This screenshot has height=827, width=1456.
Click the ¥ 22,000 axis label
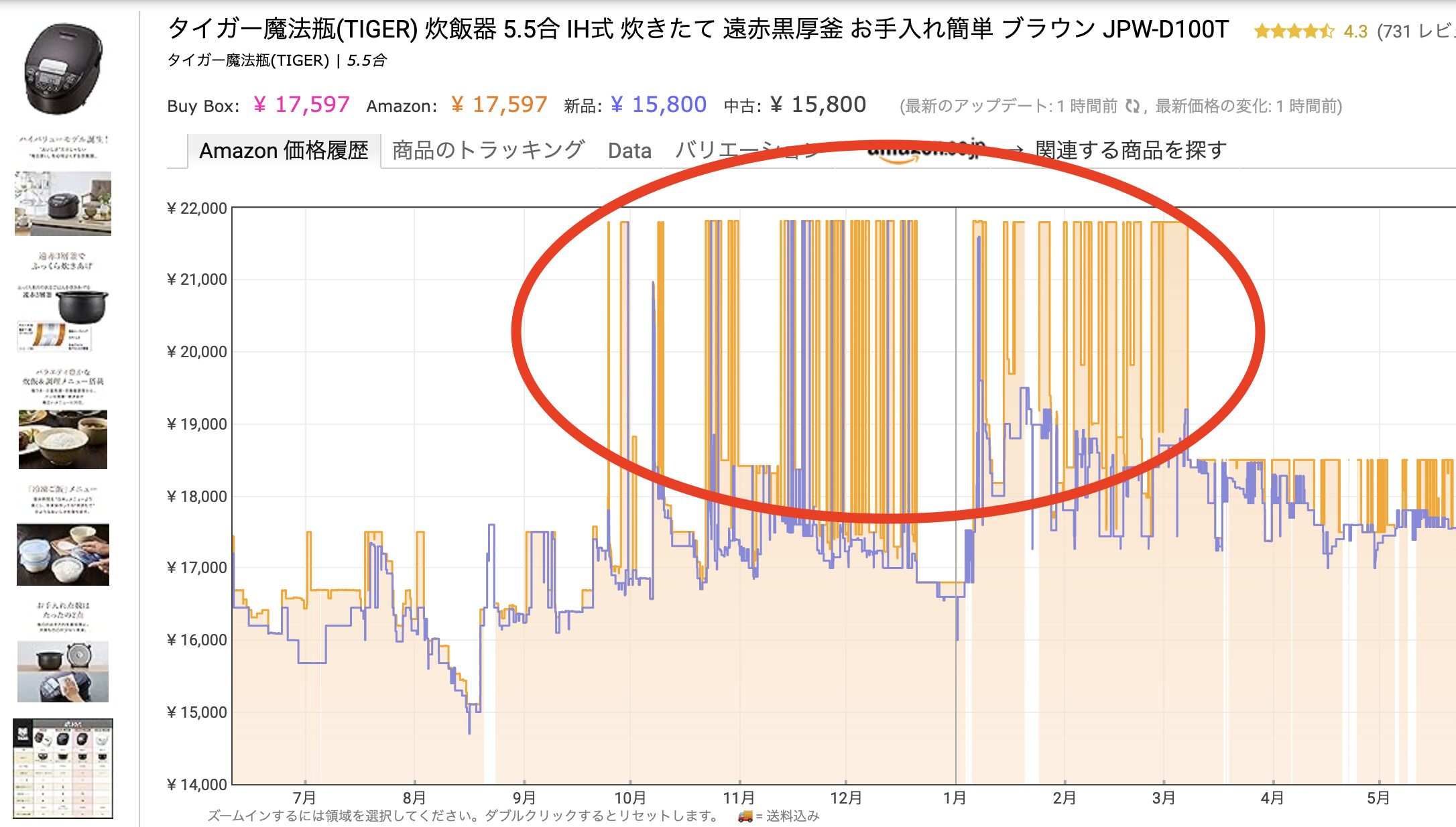point(197,208)
